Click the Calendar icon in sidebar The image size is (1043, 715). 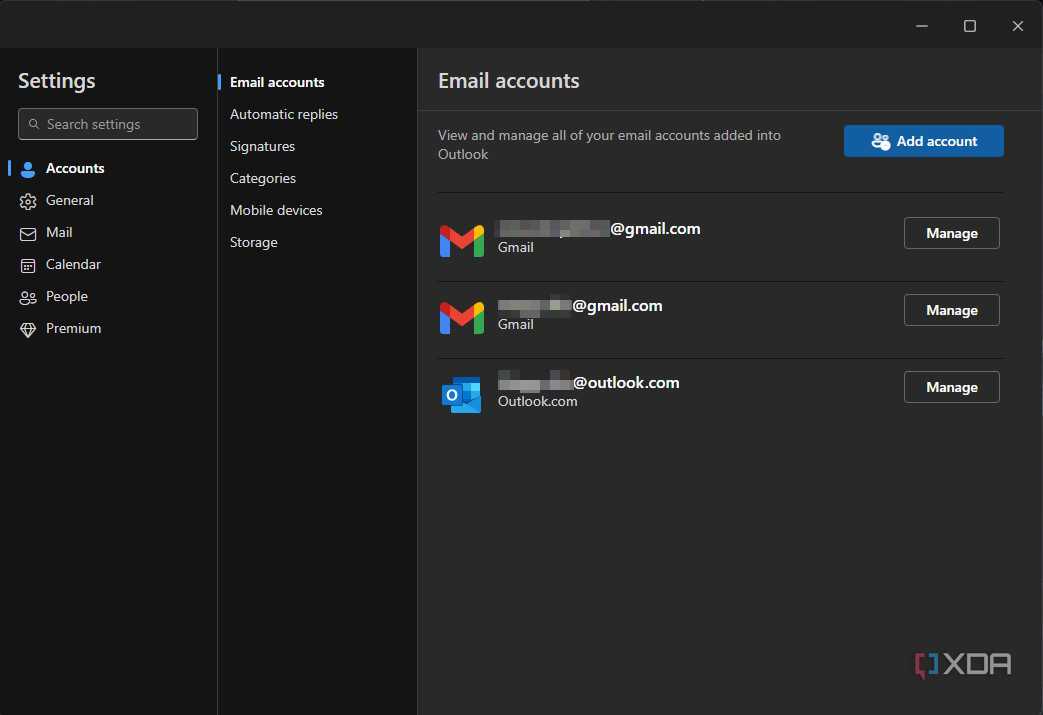click(28, 266)
